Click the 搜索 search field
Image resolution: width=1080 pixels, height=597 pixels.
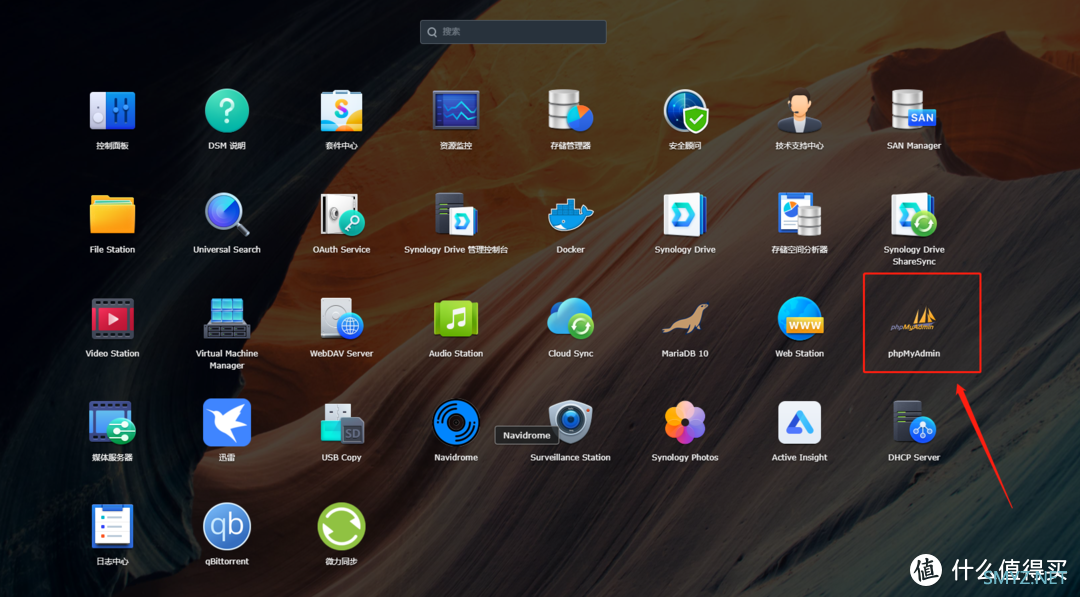click(x=513, y=32)
